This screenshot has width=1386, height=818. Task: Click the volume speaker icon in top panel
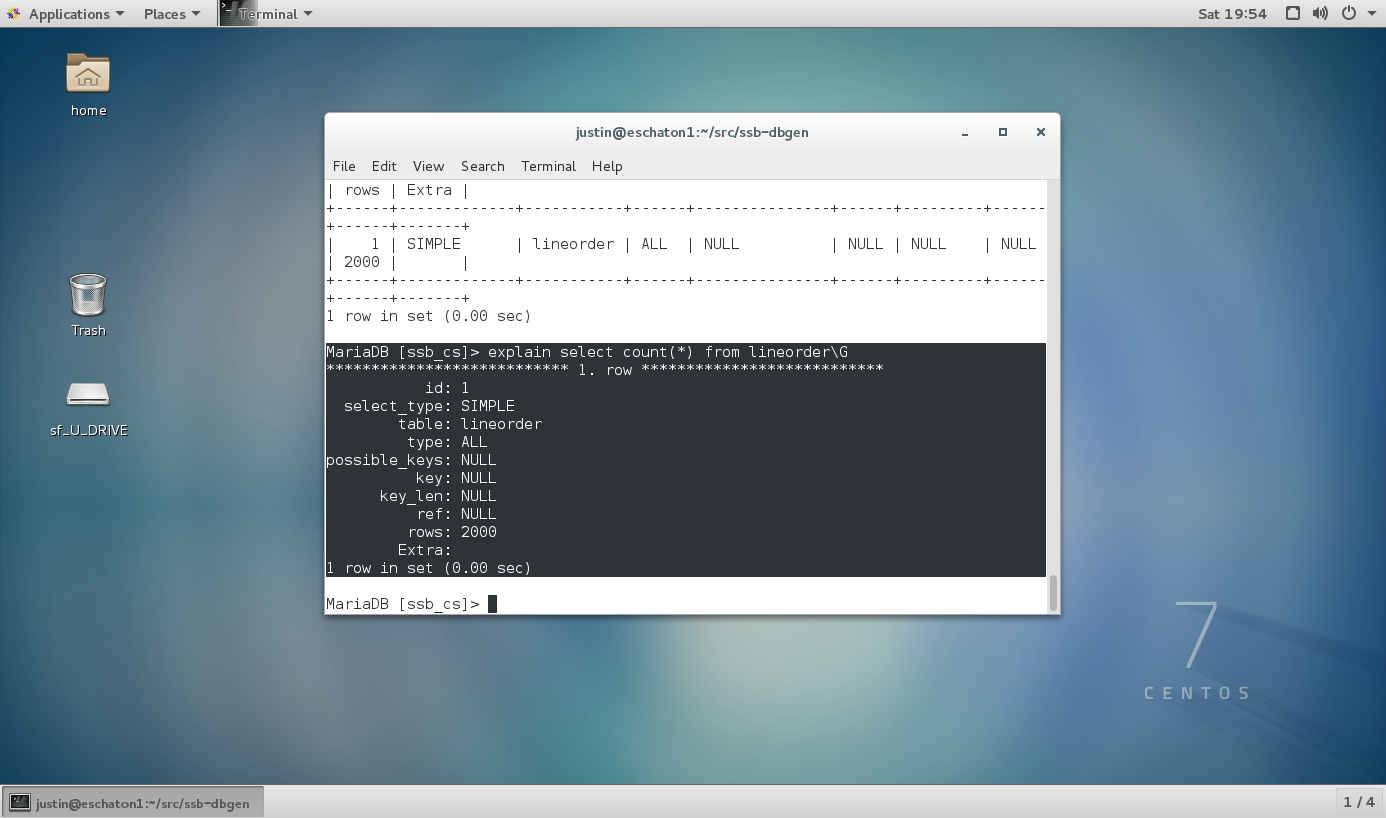(x=1320, y=14)
